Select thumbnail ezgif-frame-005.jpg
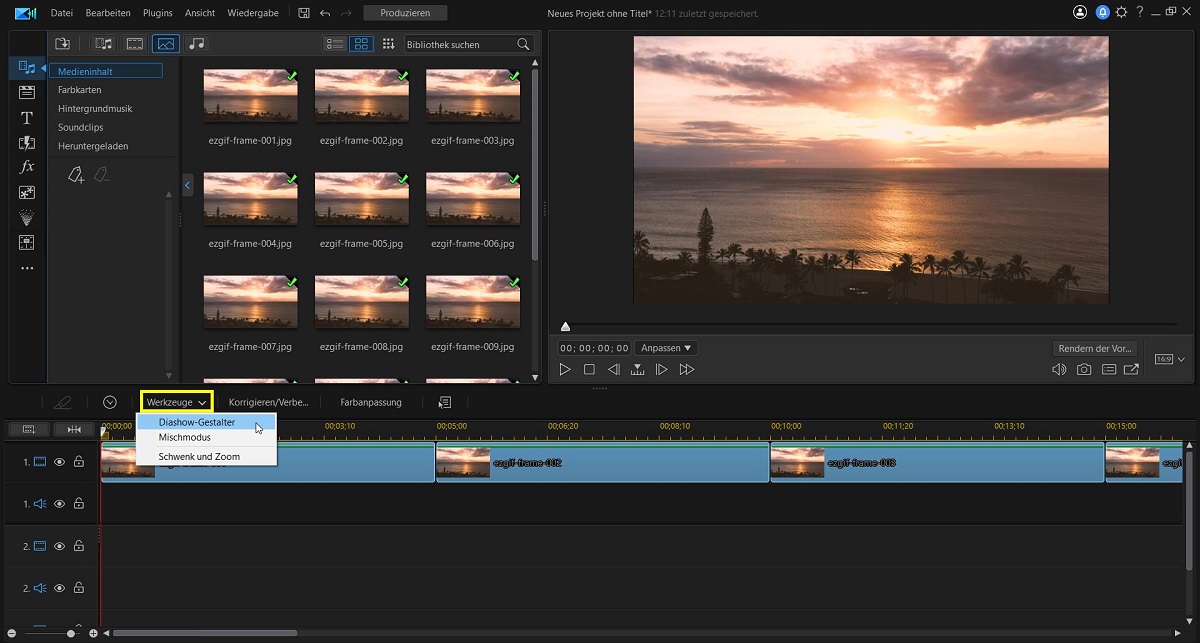This screenshot has height=643, width=1200. tap(362, 198)
